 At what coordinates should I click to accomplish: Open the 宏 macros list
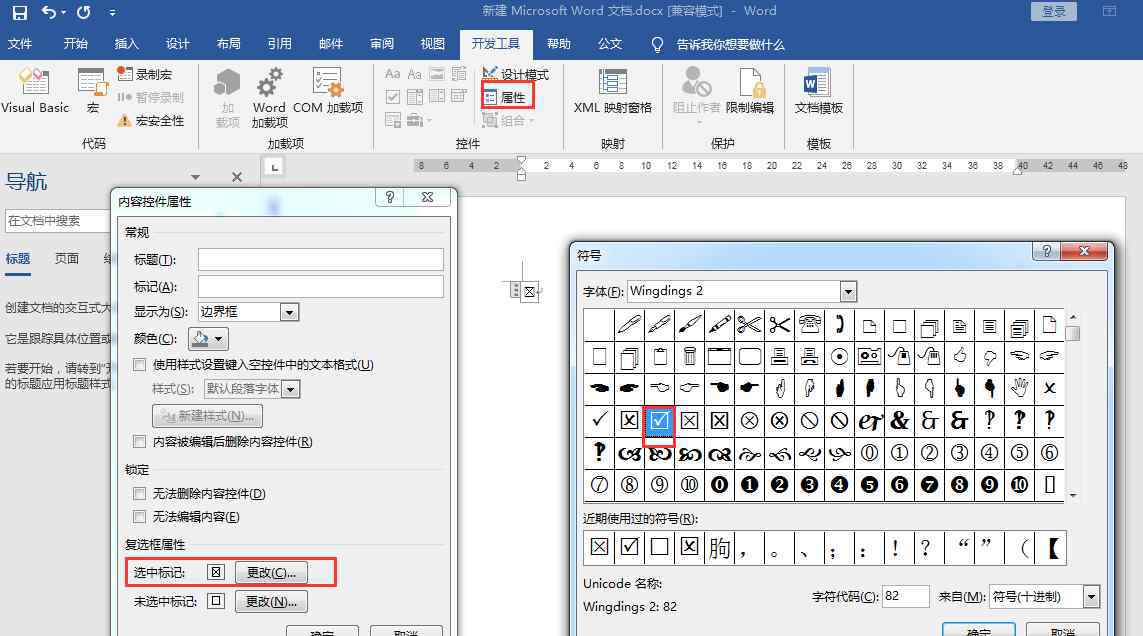(x=92, y=90)
